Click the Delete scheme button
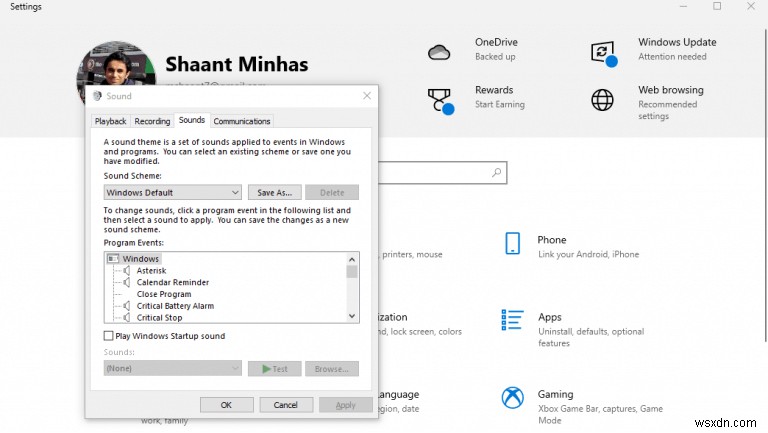 click(x=332, y=192)
